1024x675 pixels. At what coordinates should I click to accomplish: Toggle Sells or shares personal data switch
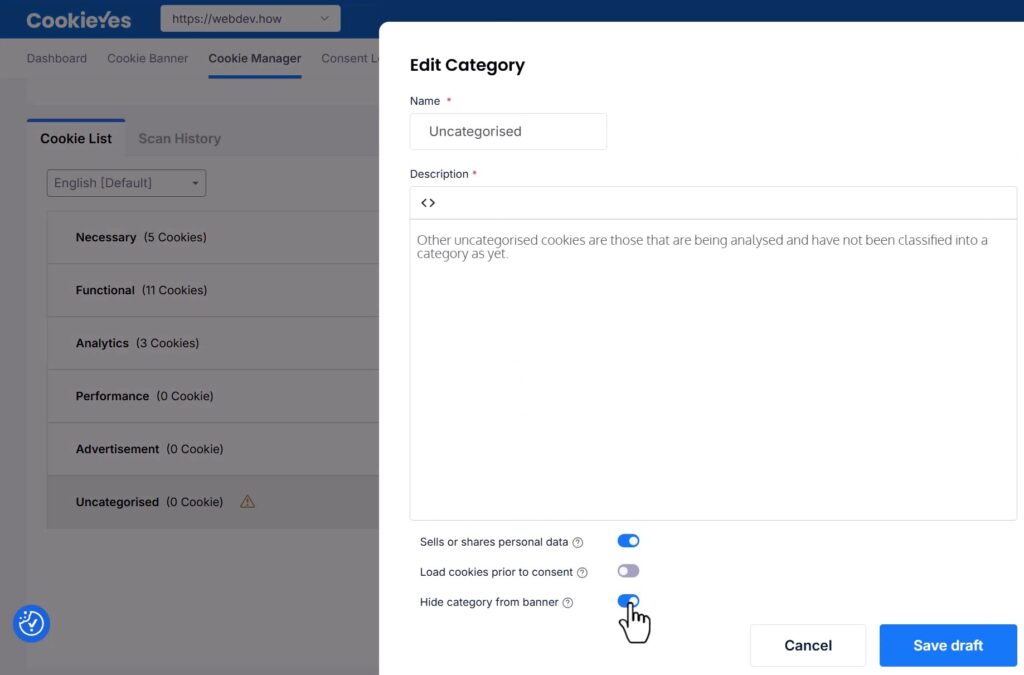[628, 541]
